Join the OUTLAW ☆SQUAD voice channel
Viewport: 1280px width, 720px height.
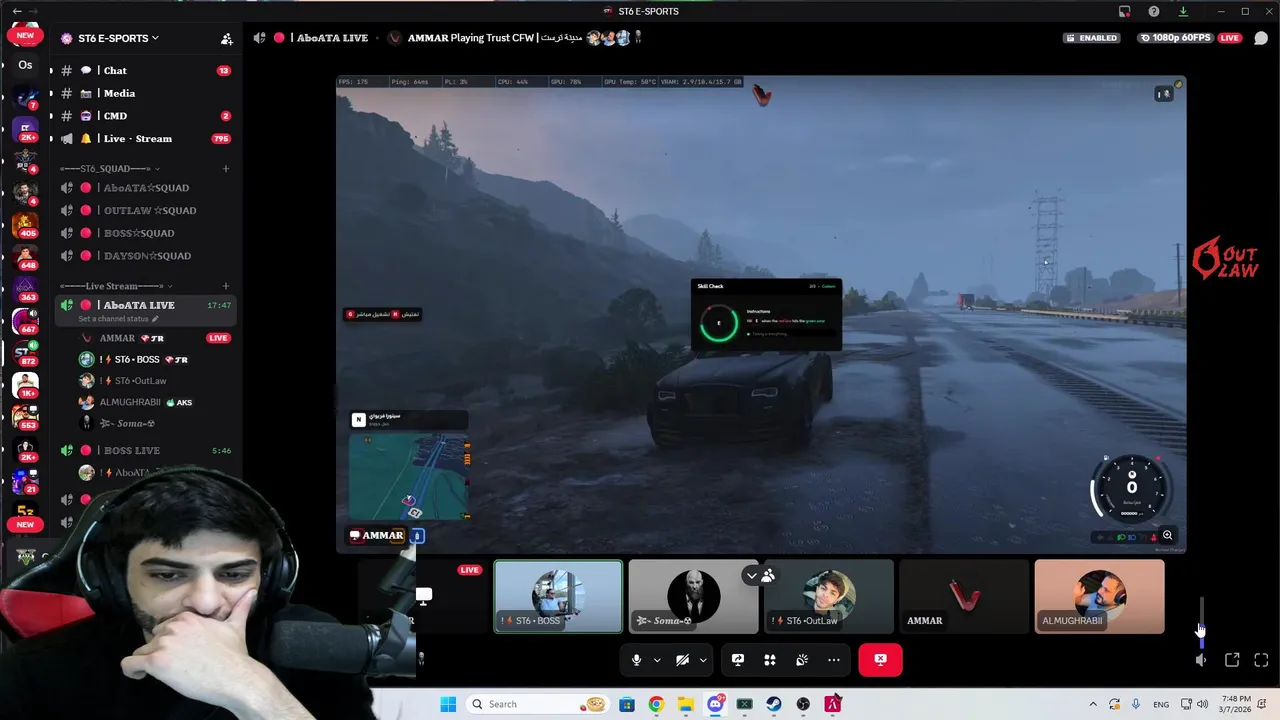[147, 211]
